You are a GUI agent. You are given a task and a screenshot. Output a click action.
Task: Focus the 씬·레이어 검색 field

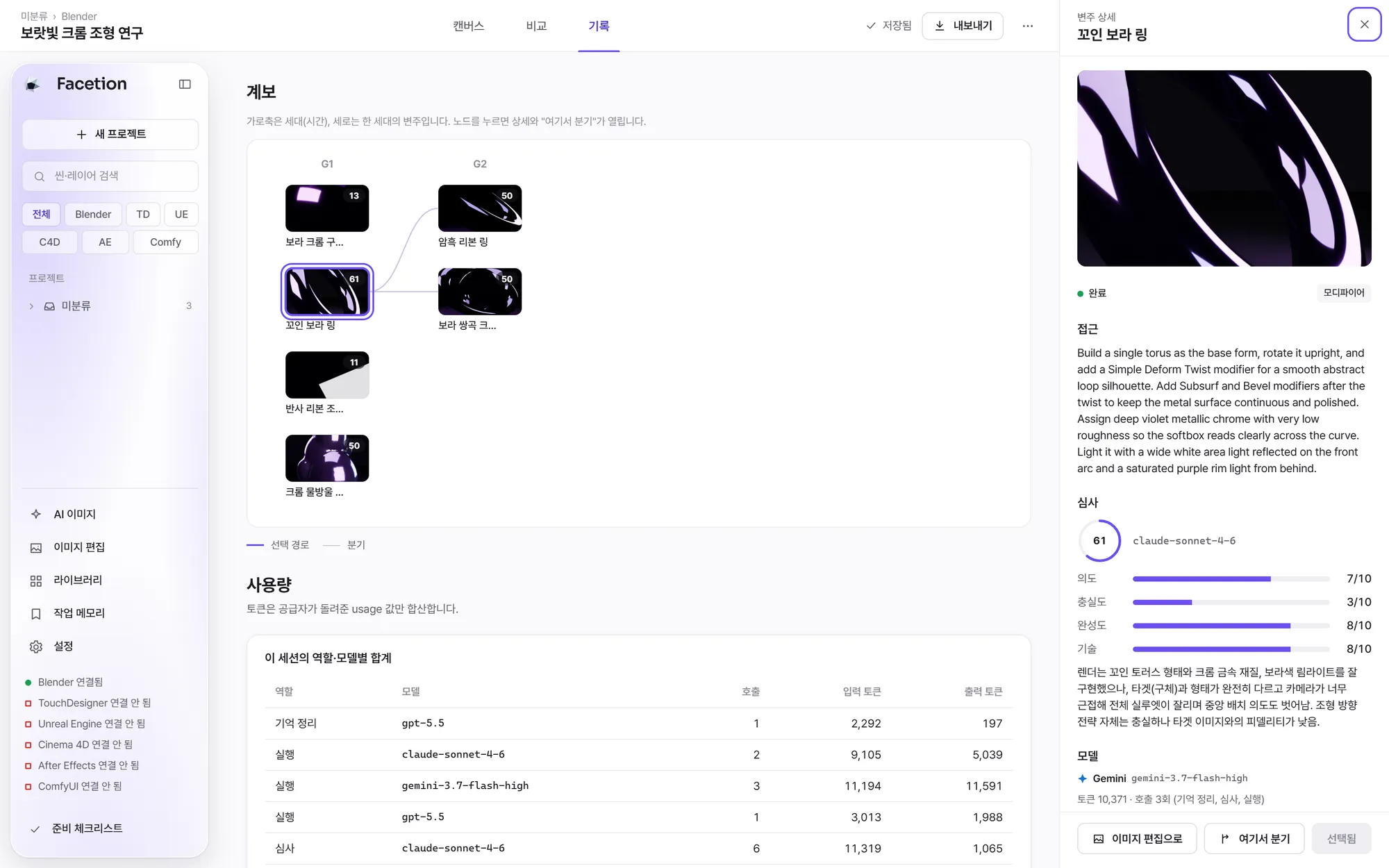[x=110, y=176]
